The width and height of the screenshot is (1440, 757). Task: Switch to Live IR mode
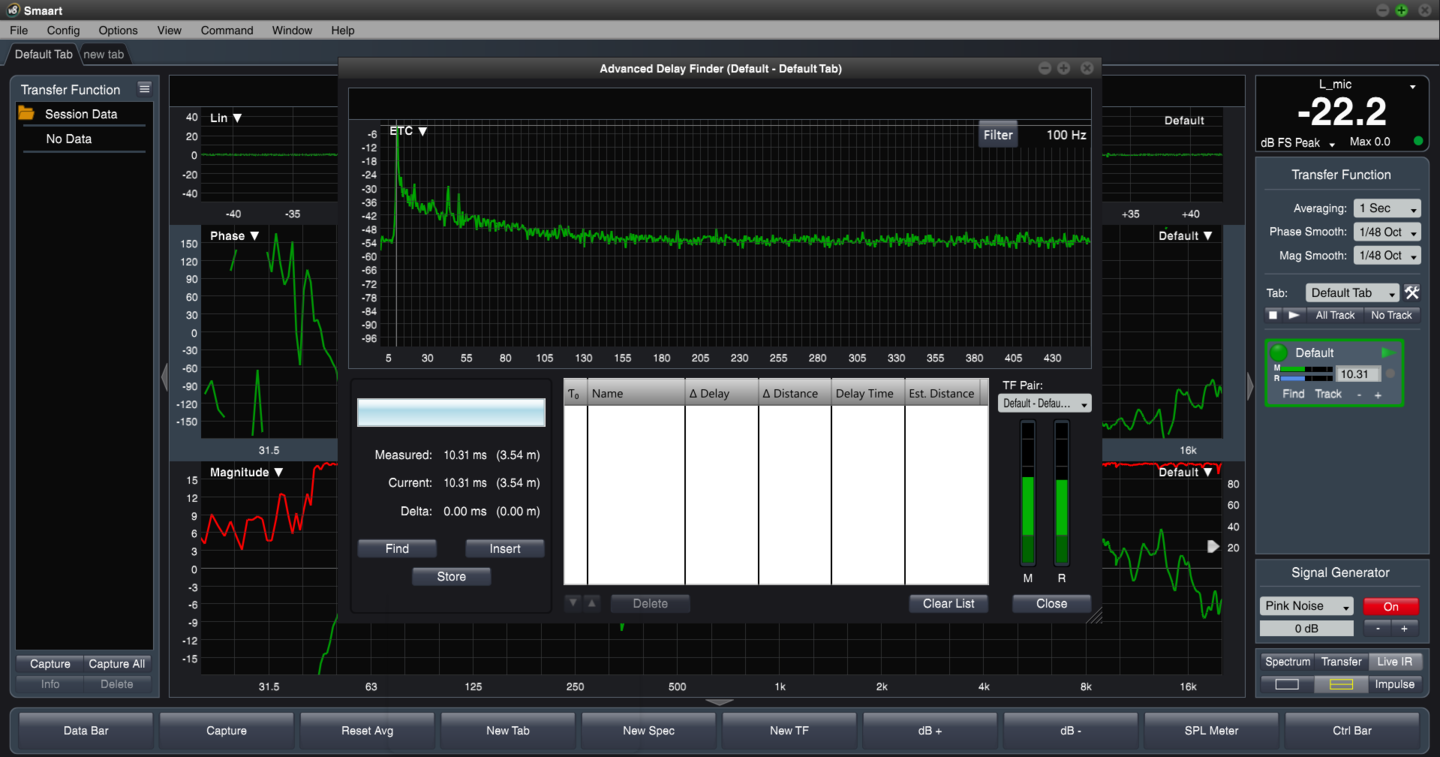click(x=1394, y=662)
